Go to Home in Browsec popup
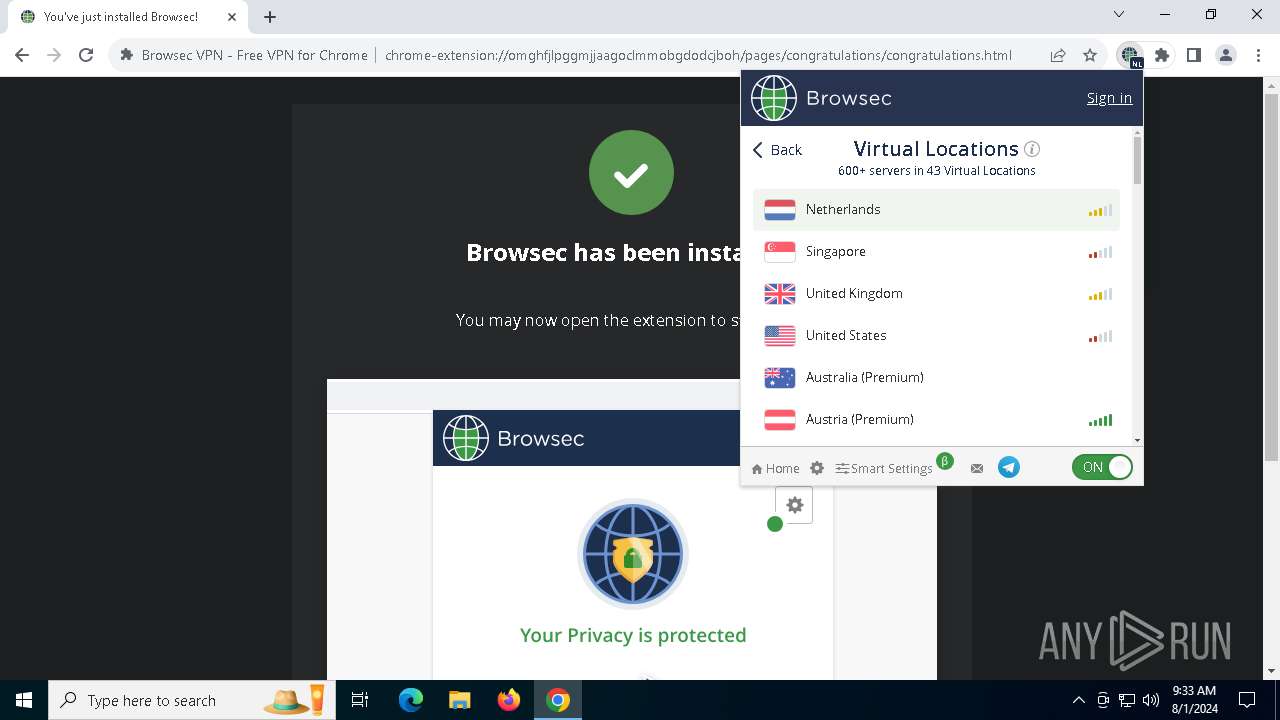Screen dimensions: 1280x720 pos(775,468)
